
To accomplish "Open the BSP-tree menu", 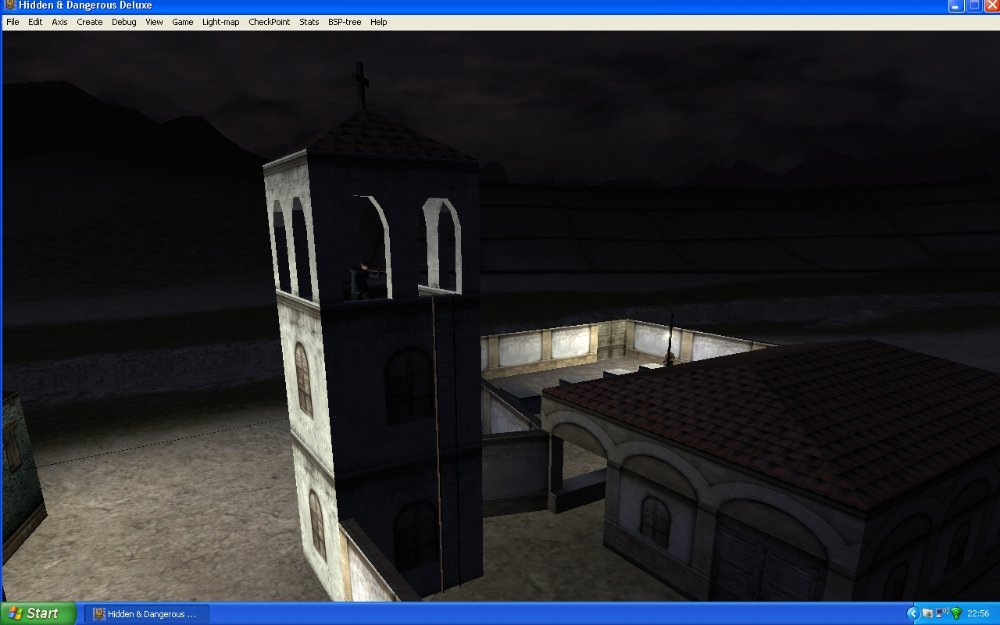I will coord(344,22).
